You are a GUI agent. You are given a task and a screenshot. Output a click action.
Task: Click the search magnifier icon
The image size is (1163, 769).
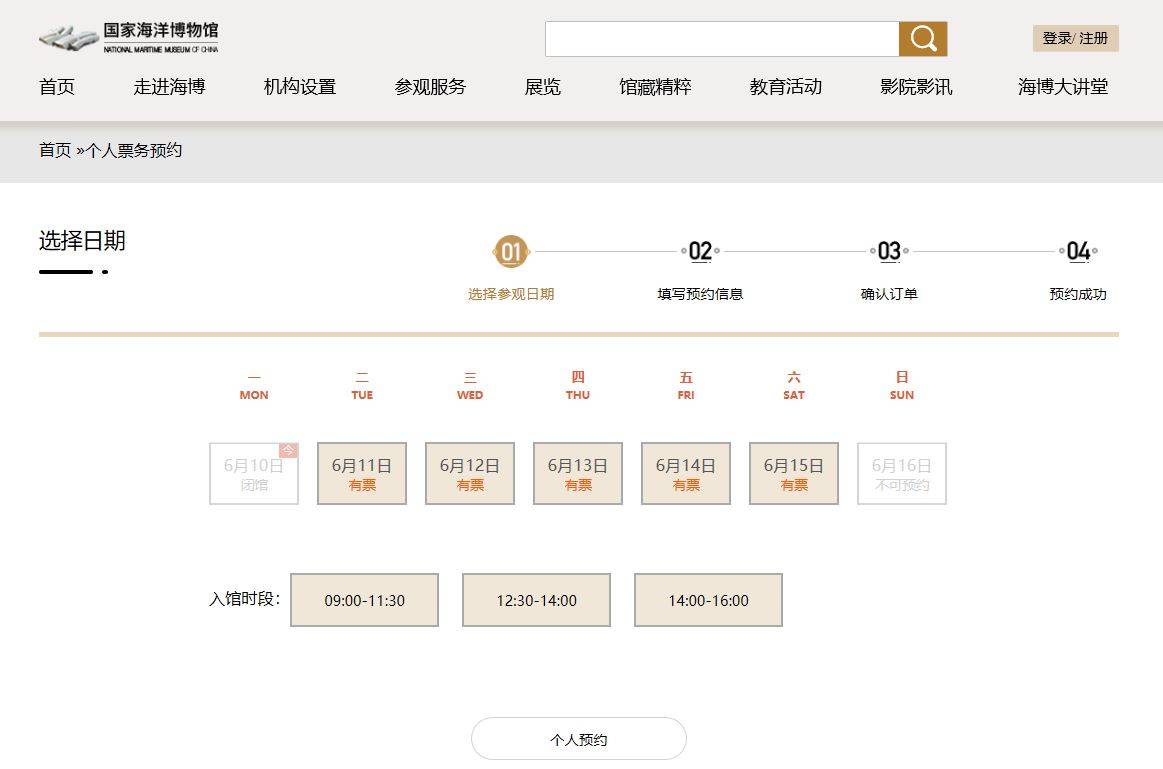click(x=921, y=38)
